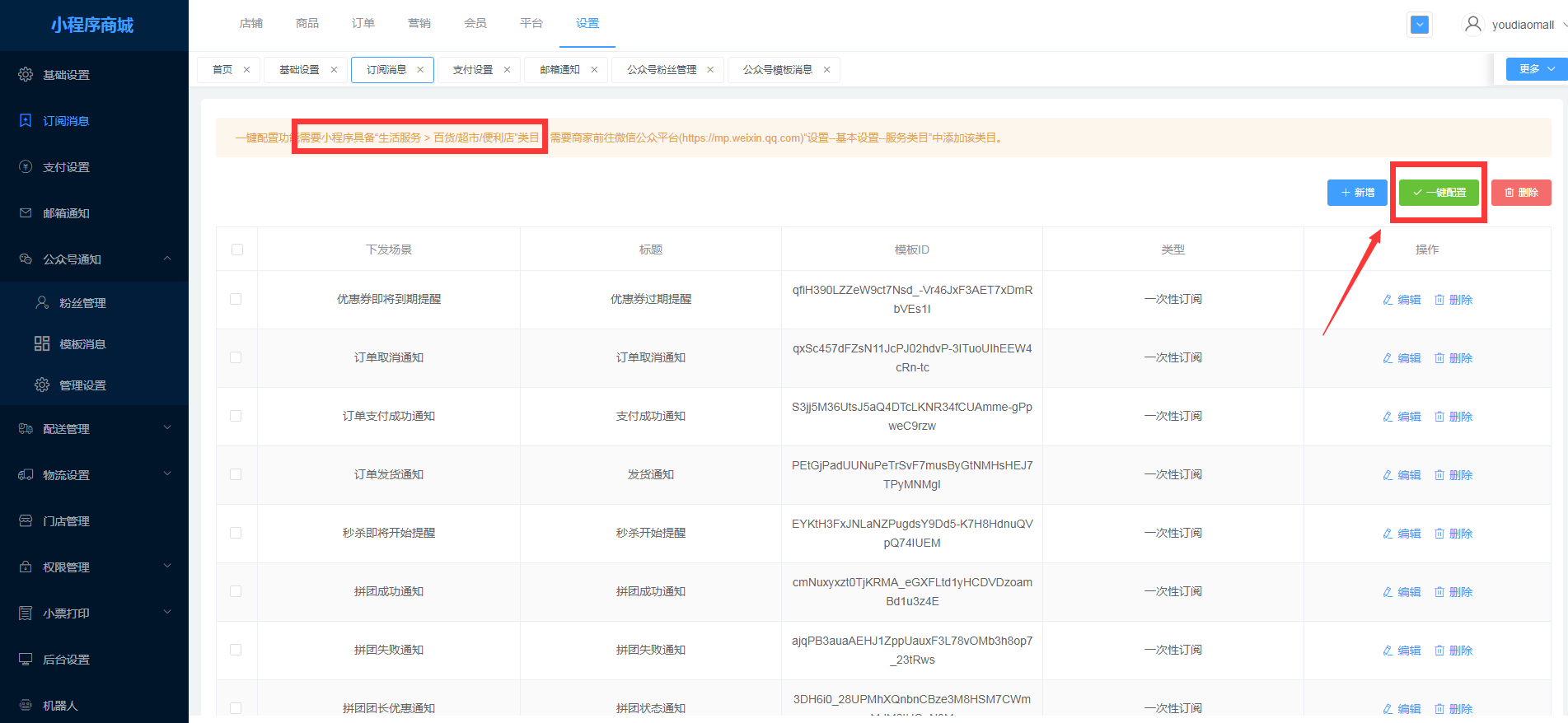1568x723 pixels.
Task: Check the 订单取消通知 row checkbox
Action: (x=236, y=357)
